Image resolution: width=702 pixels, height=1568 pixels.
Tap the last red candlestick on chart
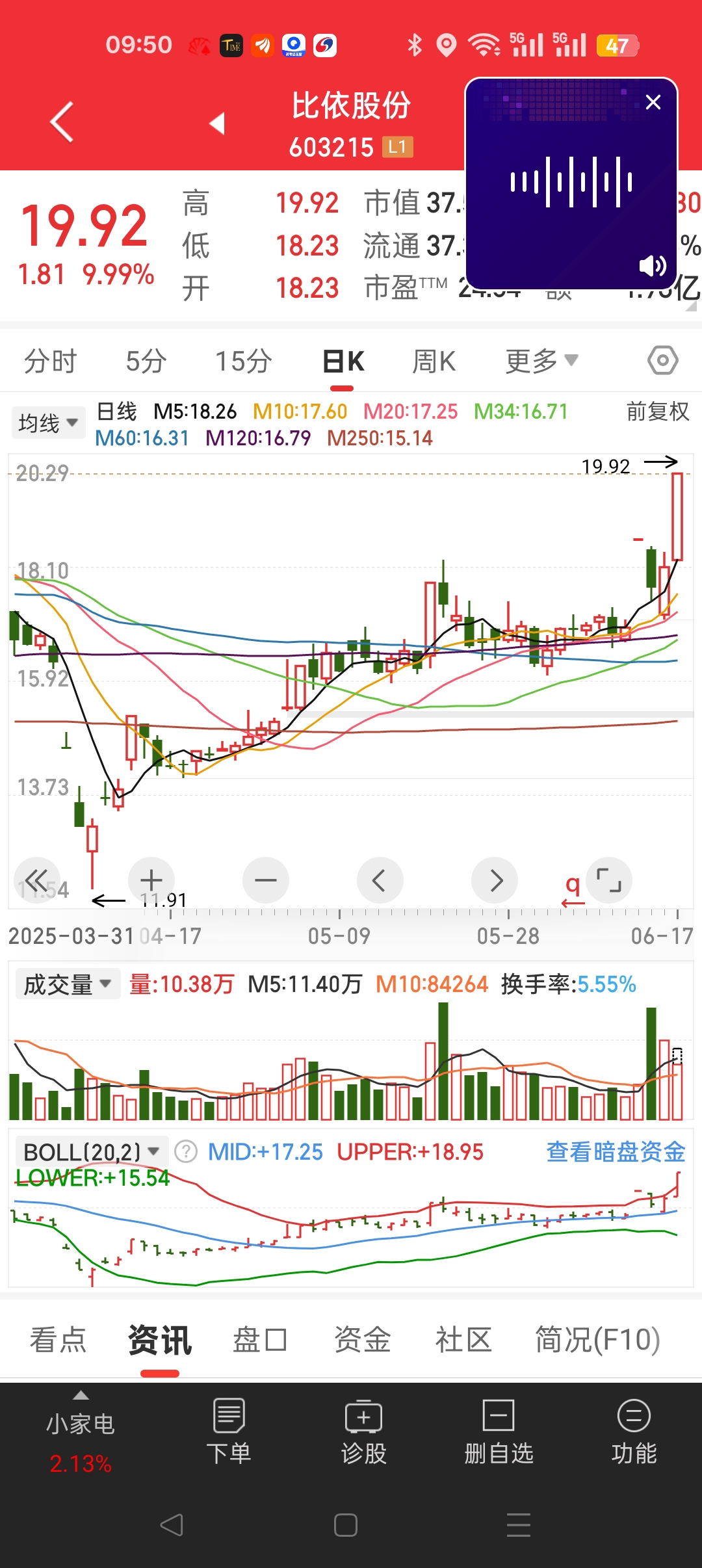click(x=677, y=517)
